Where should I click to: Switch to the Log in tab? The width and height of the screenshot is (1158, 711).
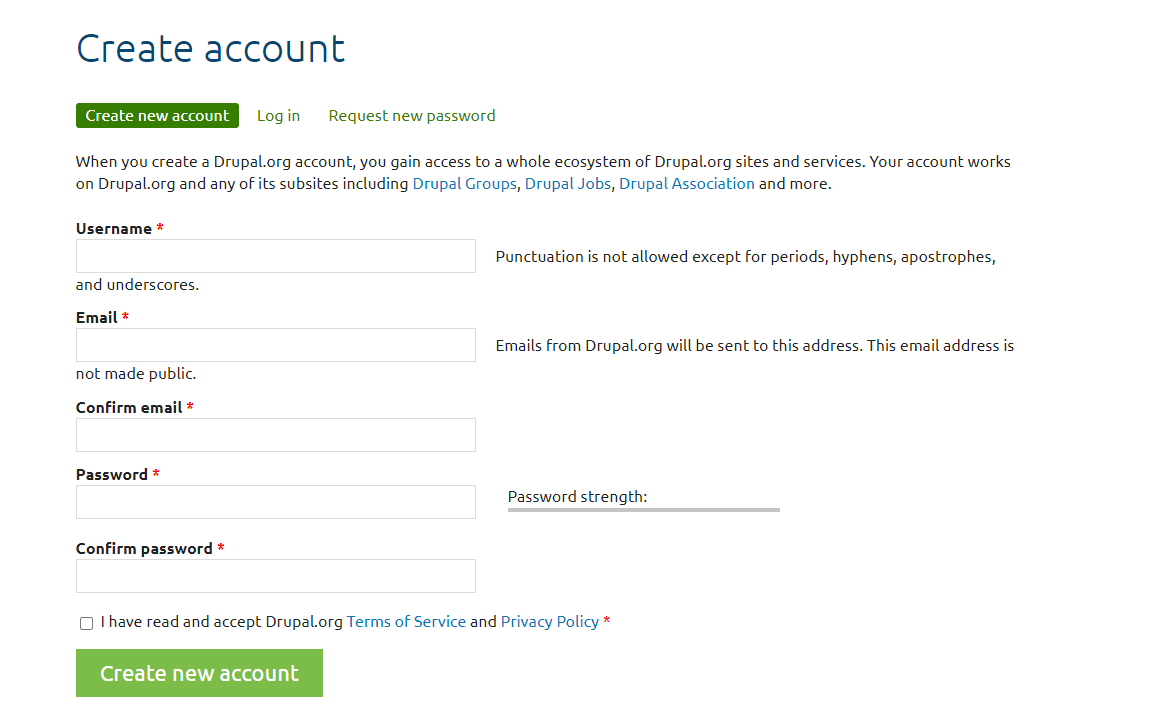(x=278, y=115)
